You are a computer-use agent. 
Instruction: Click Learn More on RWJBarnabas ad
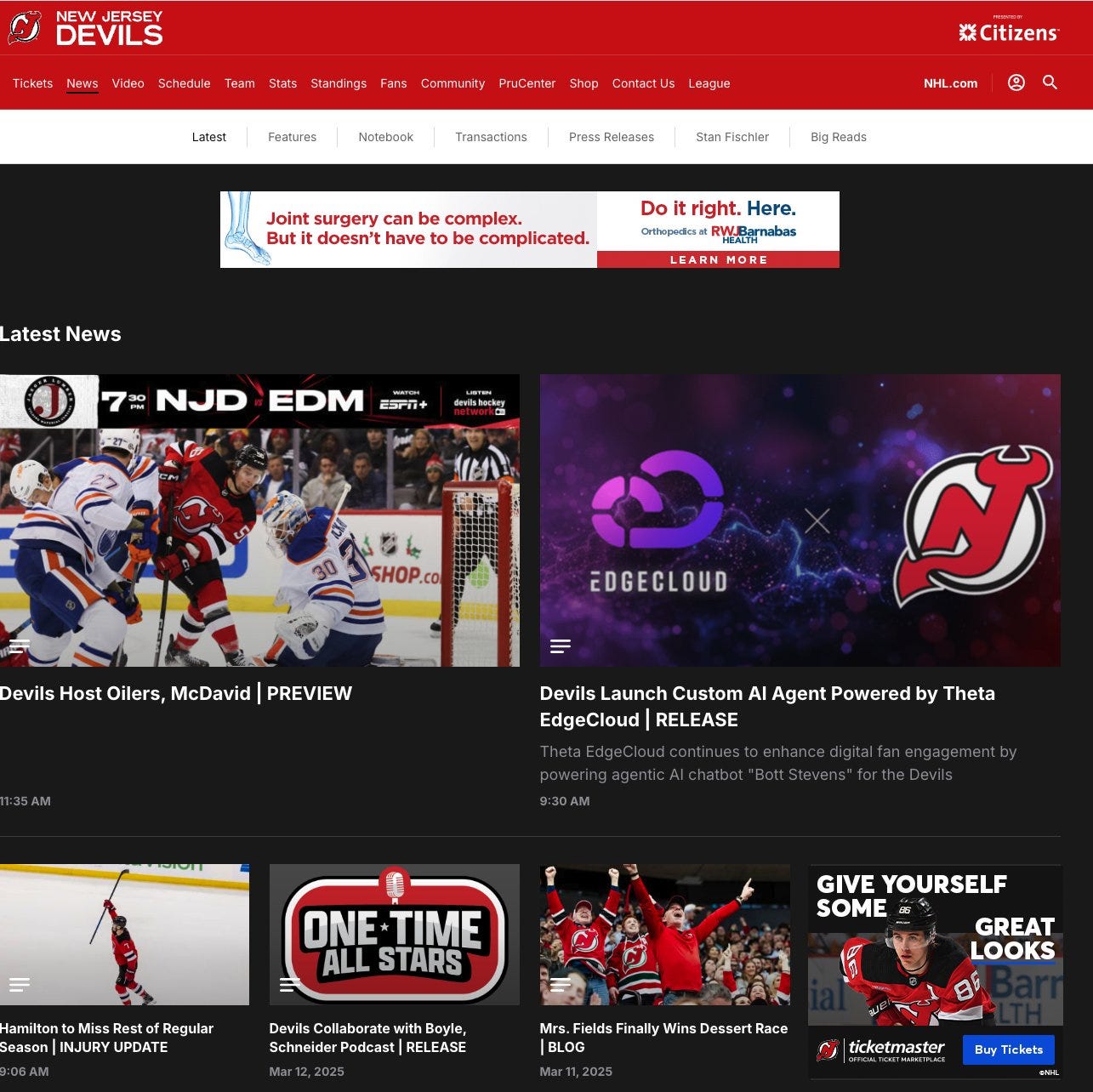click(x=719, y=259)
